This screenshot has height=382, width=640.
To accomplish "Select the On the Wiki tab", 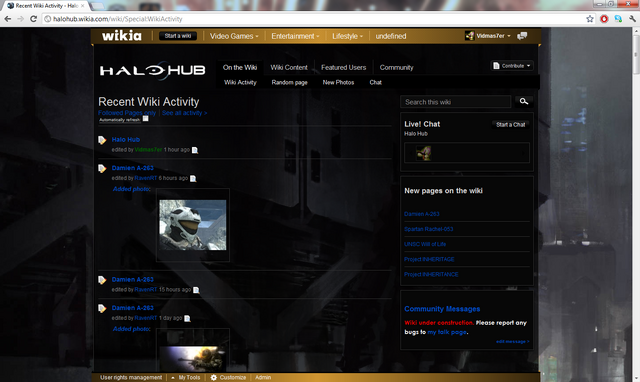I will pyautogui.click(x=240, y=67).
